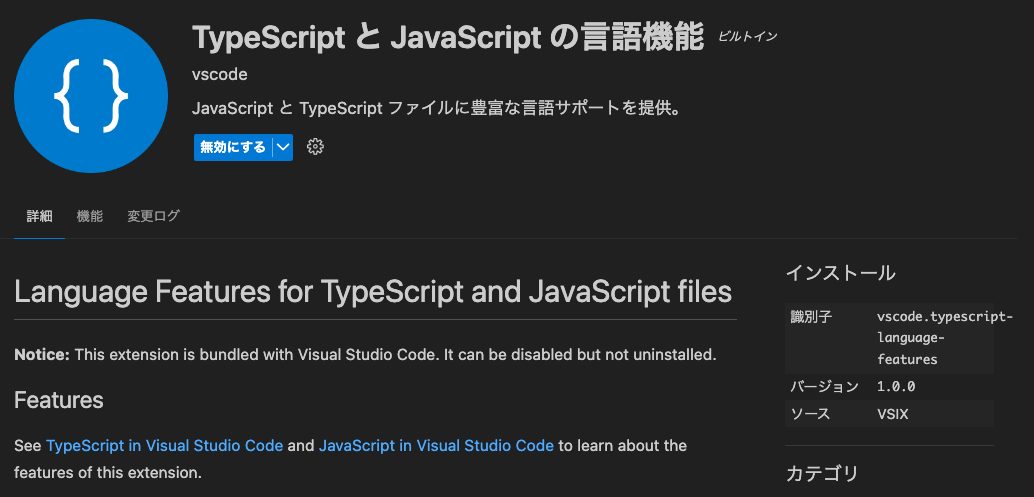Click the Language Features for TypeScript heading
This screenshot has width=1034, height=497.
click(x=373, y=293)
